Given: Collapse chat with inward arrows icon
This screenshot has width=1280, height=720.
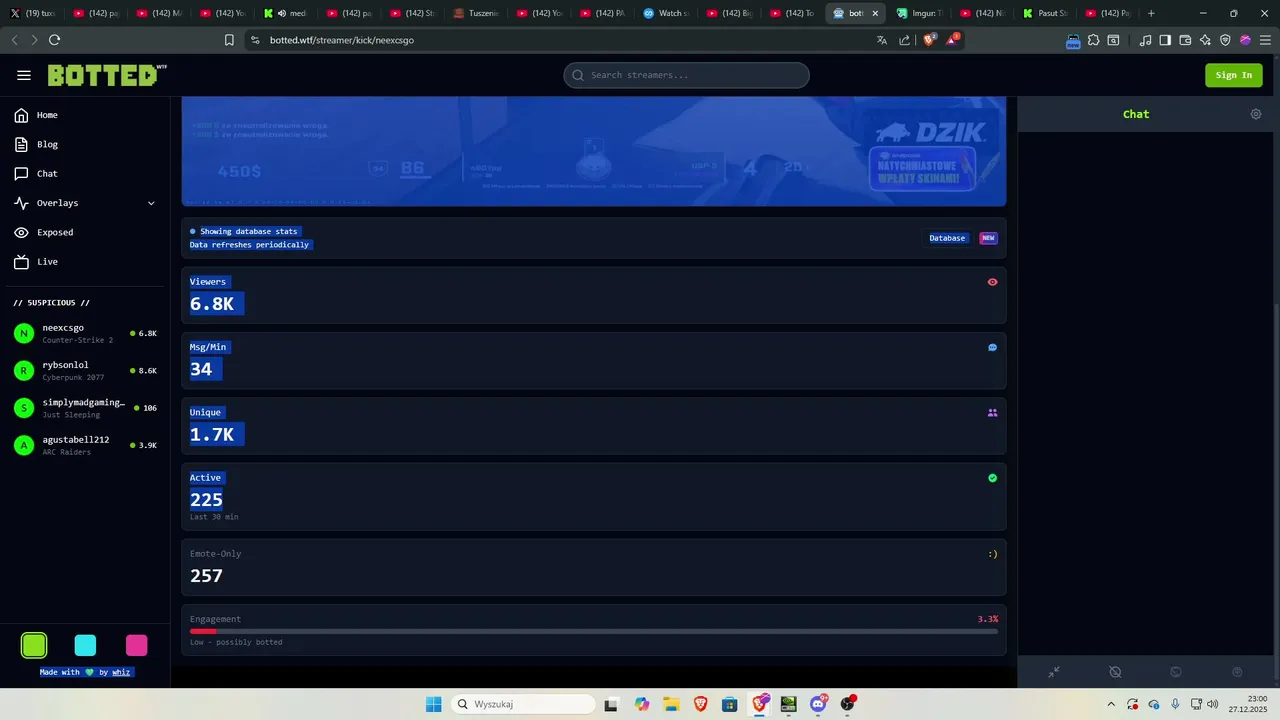Looking at the screenshot, I should click(x=1054, y=672).
